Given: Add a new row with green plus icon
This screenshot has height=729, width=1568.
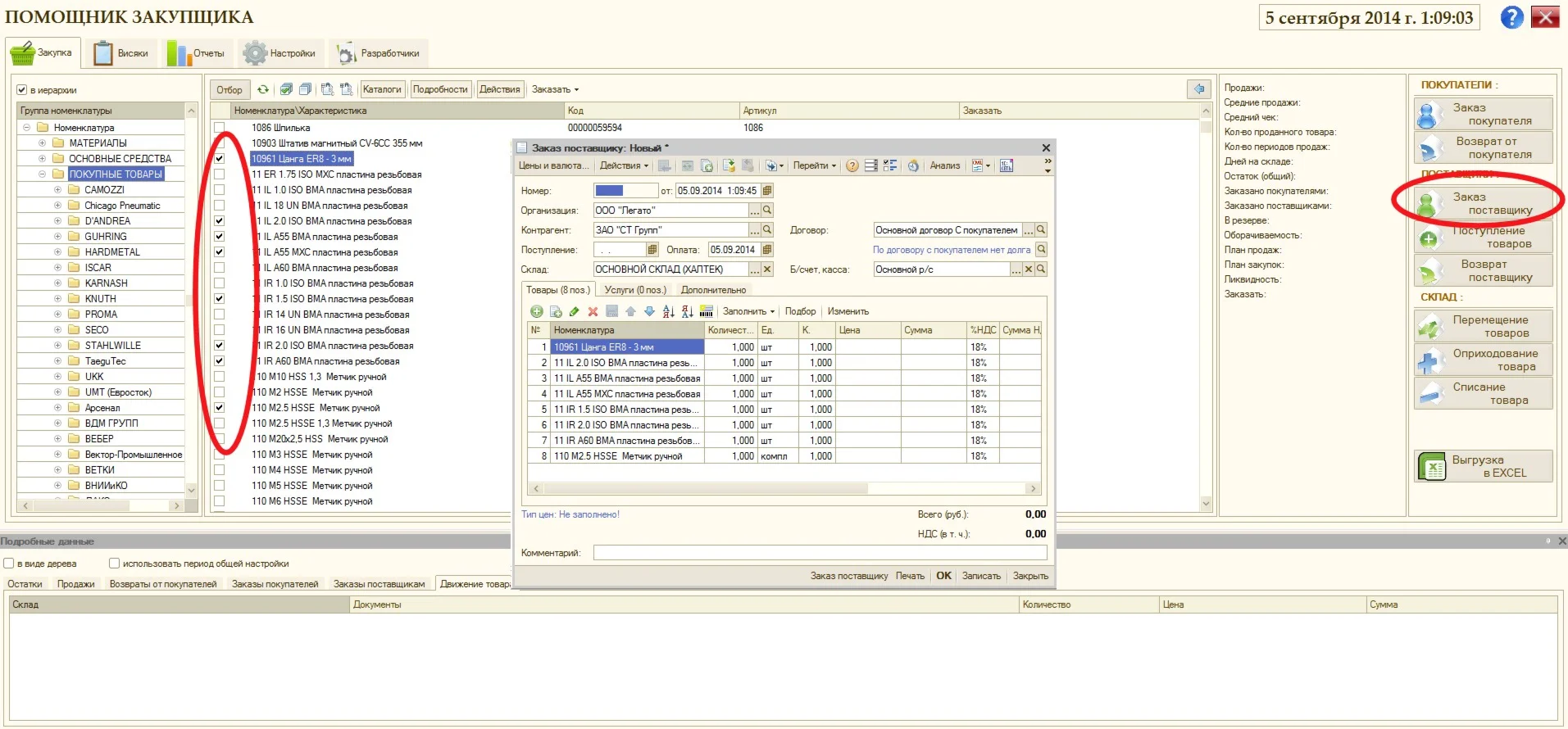Looking at the screenshot, I should pyautogui.click(x=537, y=311).
